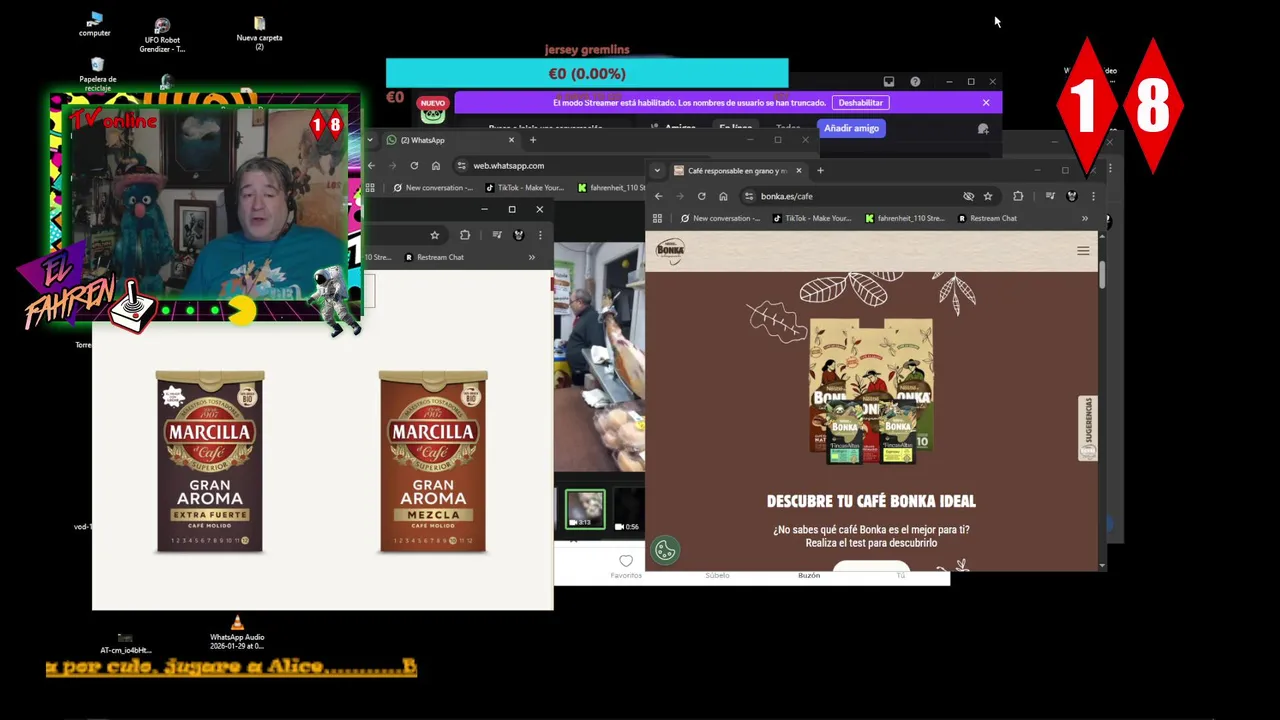
Task: Open Bonka site hamburger menu
Action: (x=1083, y=251)
